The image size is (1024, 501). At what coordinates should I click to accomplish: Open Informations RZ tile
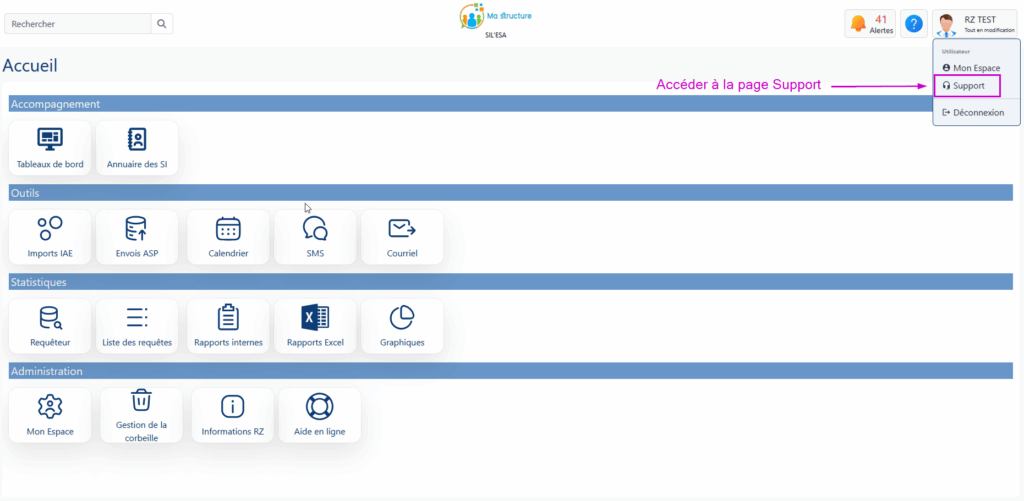(232, 415)
